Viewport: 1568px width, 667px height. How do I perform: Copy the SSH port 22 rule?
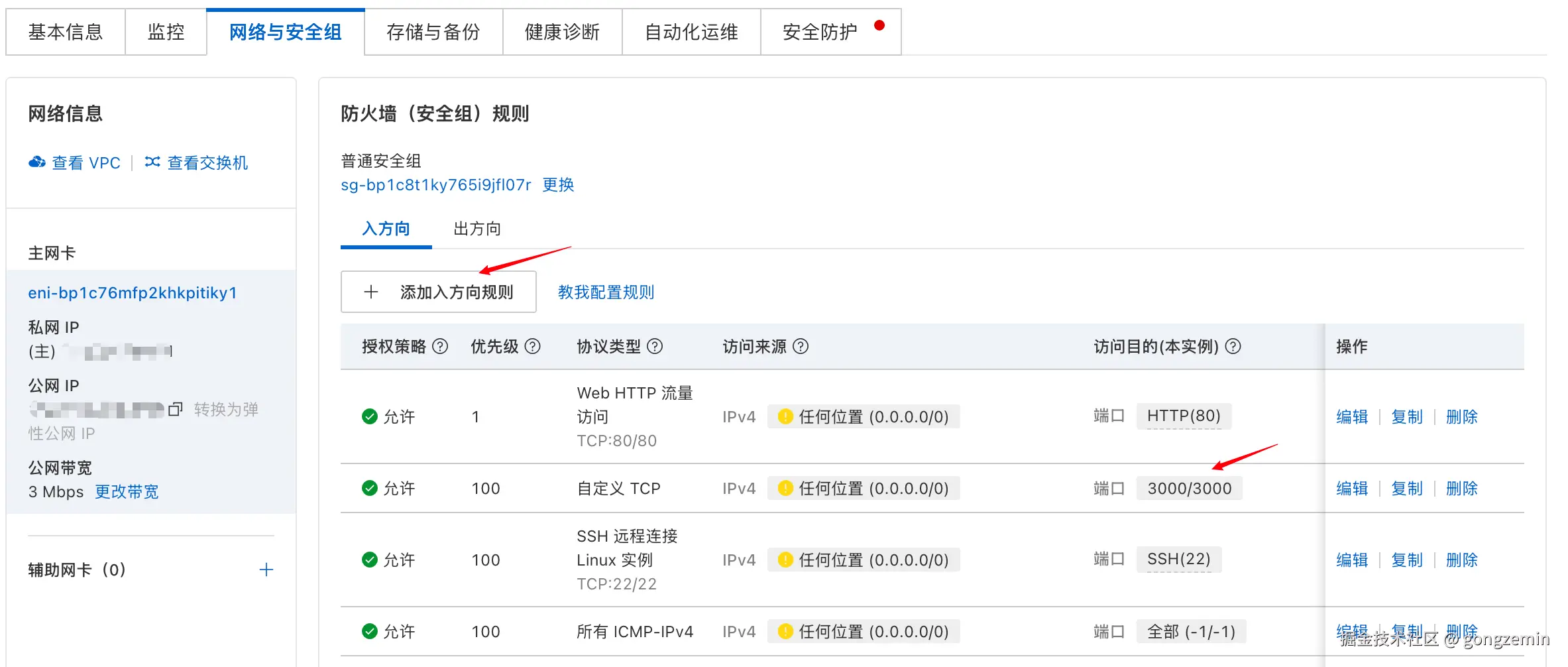1406,560
